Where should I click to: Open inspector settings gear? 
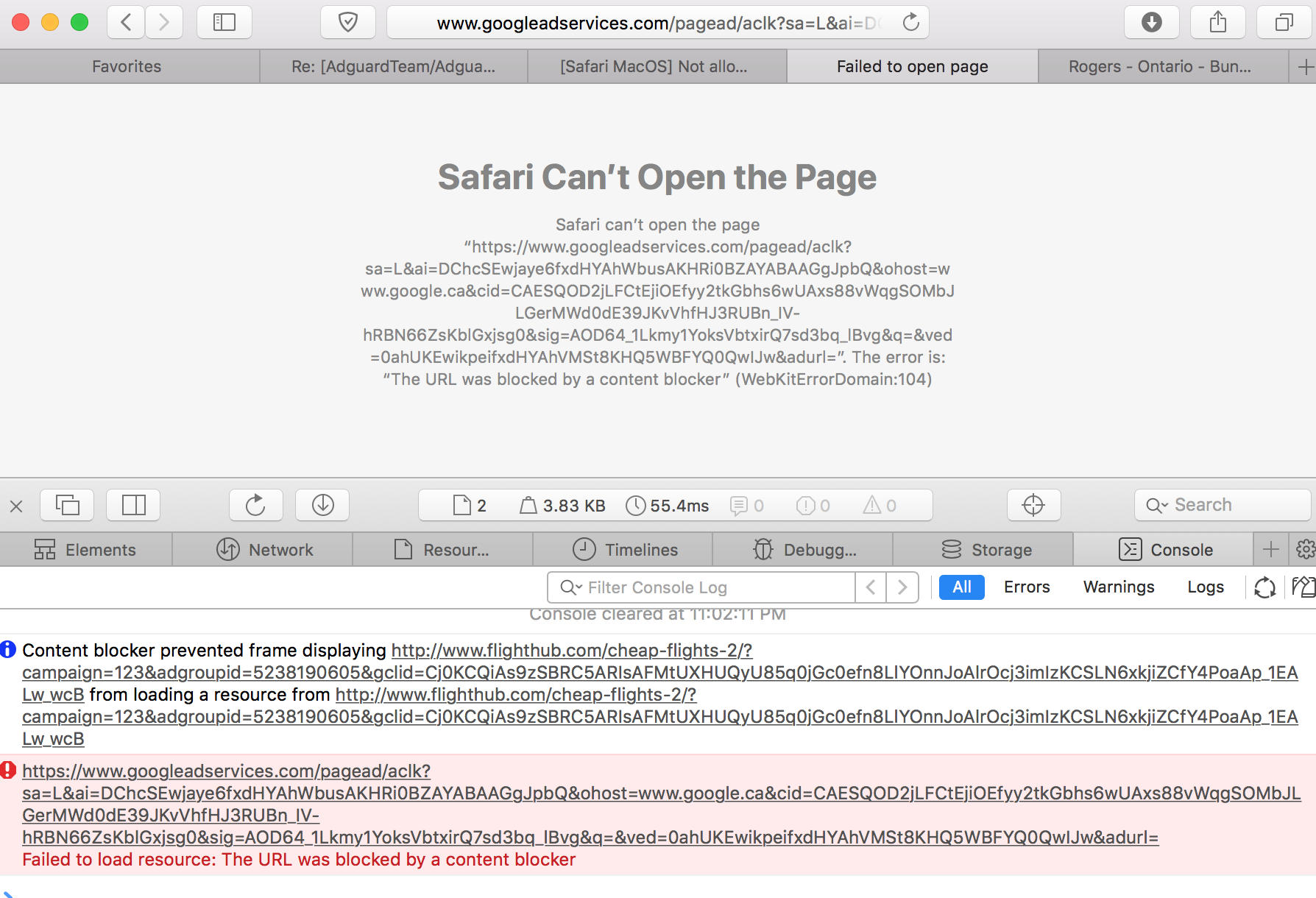pyautogui.click(x=1305, y=549)
